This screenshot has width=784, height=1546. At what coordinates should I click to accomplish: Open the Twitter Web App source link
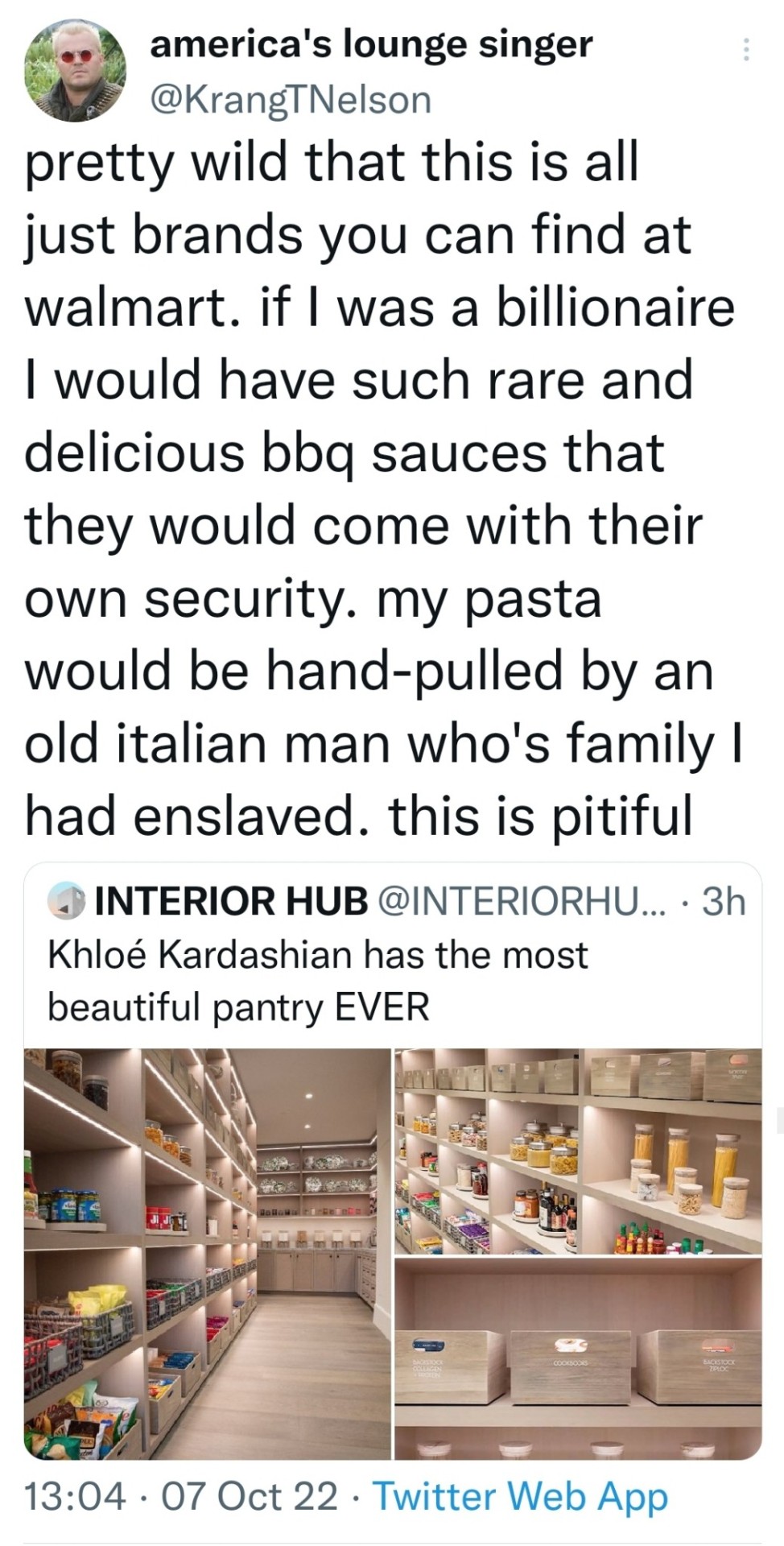(x=520, y=1497)
